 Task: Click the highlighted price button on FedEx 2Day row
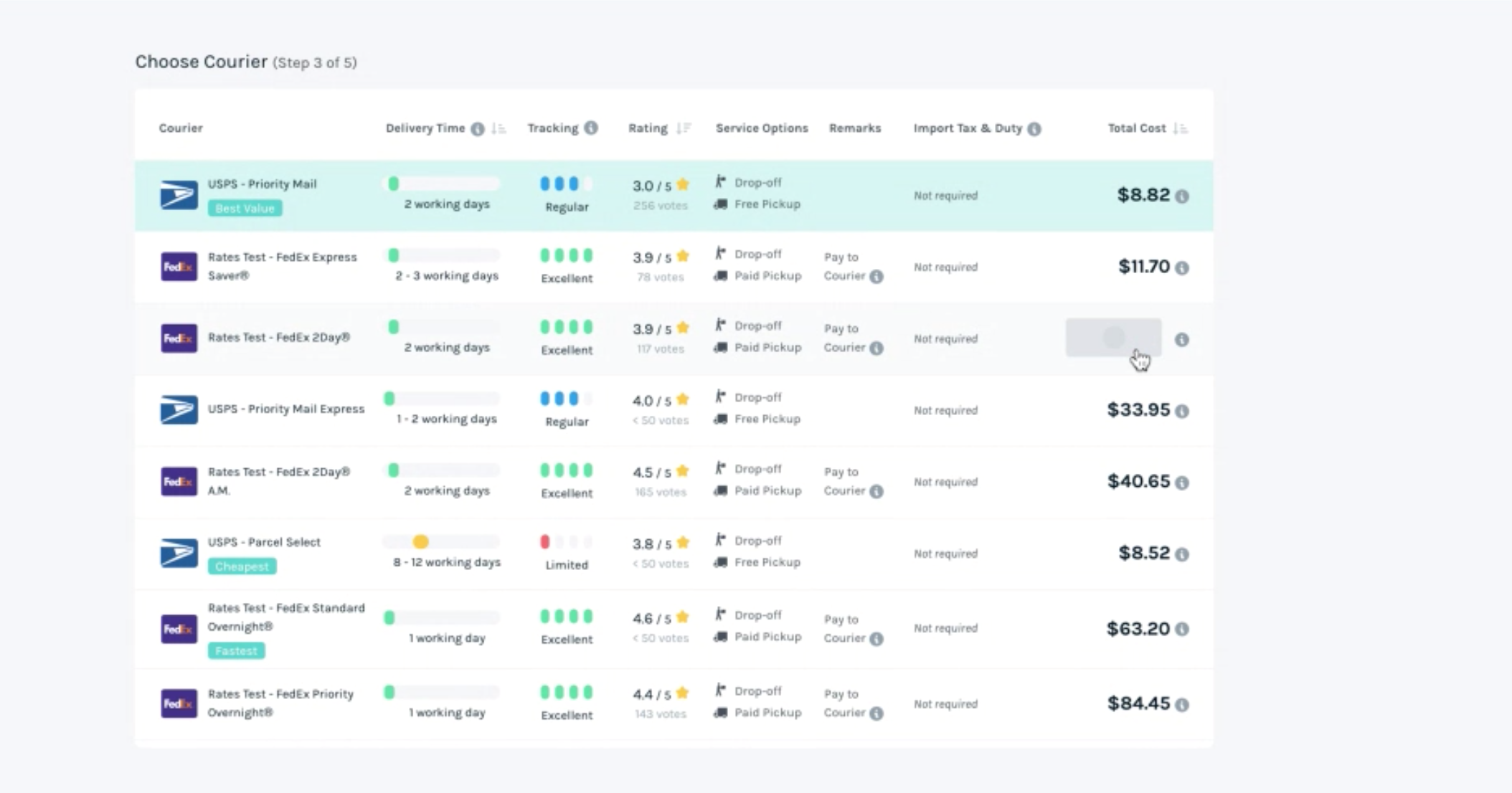(x=1113, y=338)
